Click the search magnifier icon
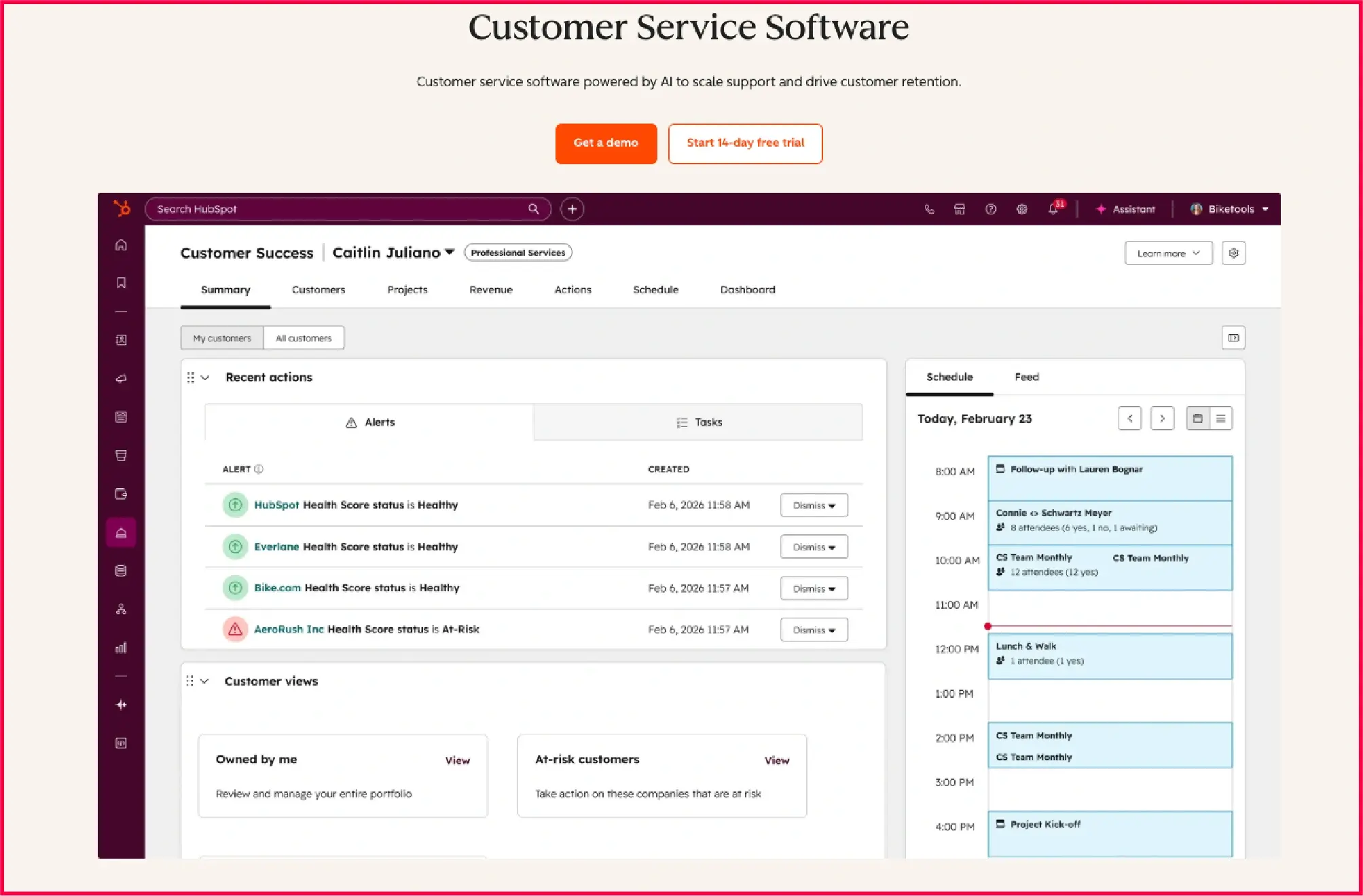This screenshot has height=896, width=1363. click(x=534, y=209)
